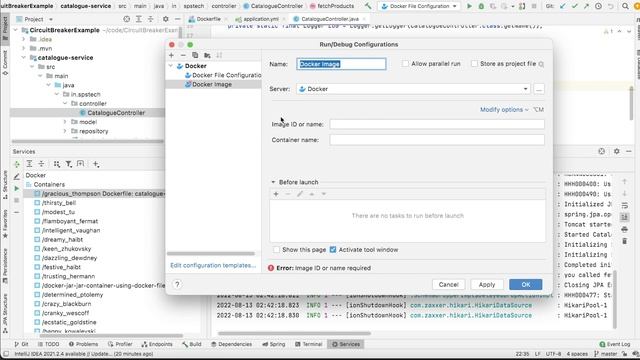Viewport: 640px width, 360px height.
Task: Open Project panel settings gear
Action: 165,19
